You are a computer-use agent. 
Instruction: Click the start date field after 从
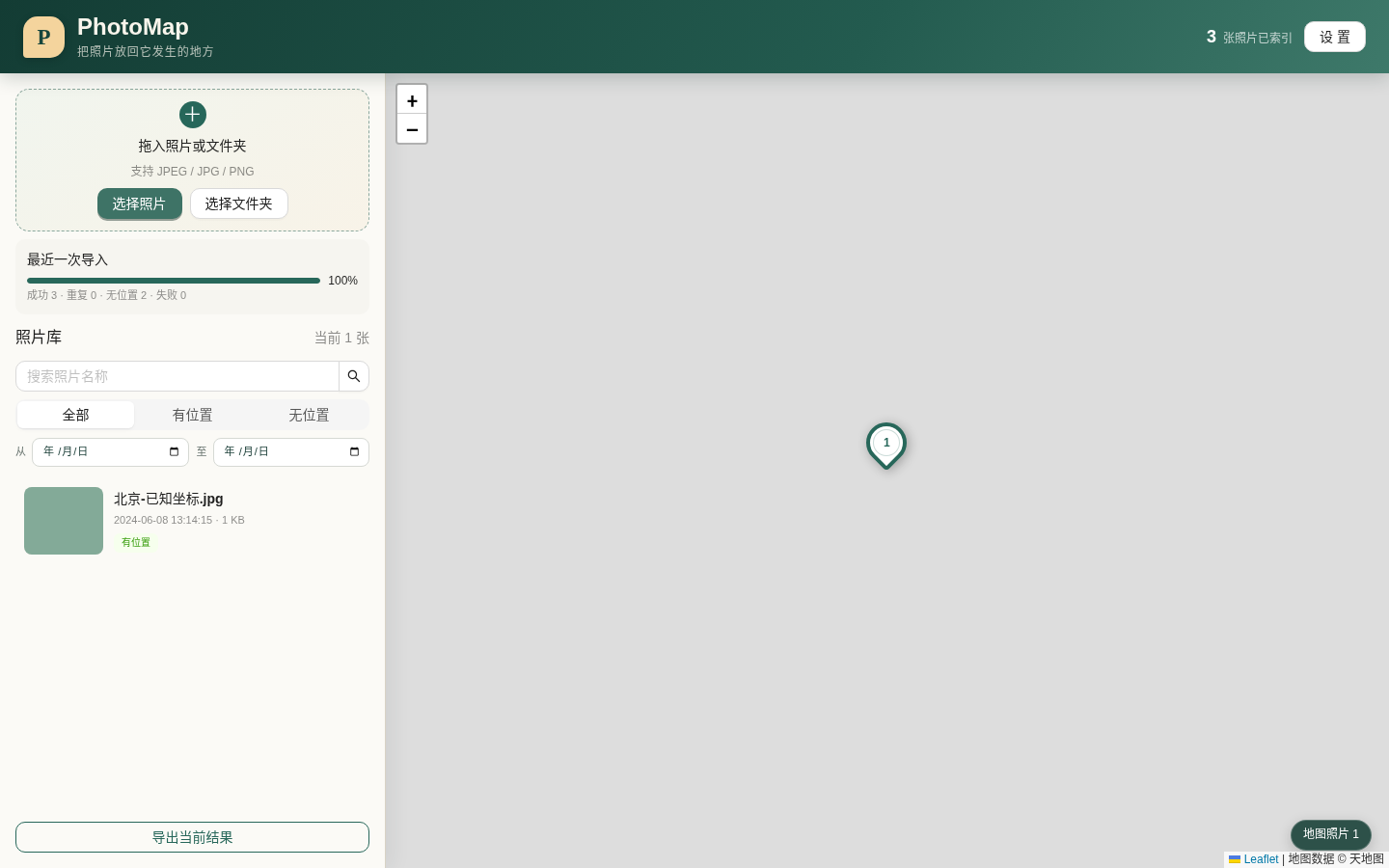pyautogui.click(x=110, y=451)
